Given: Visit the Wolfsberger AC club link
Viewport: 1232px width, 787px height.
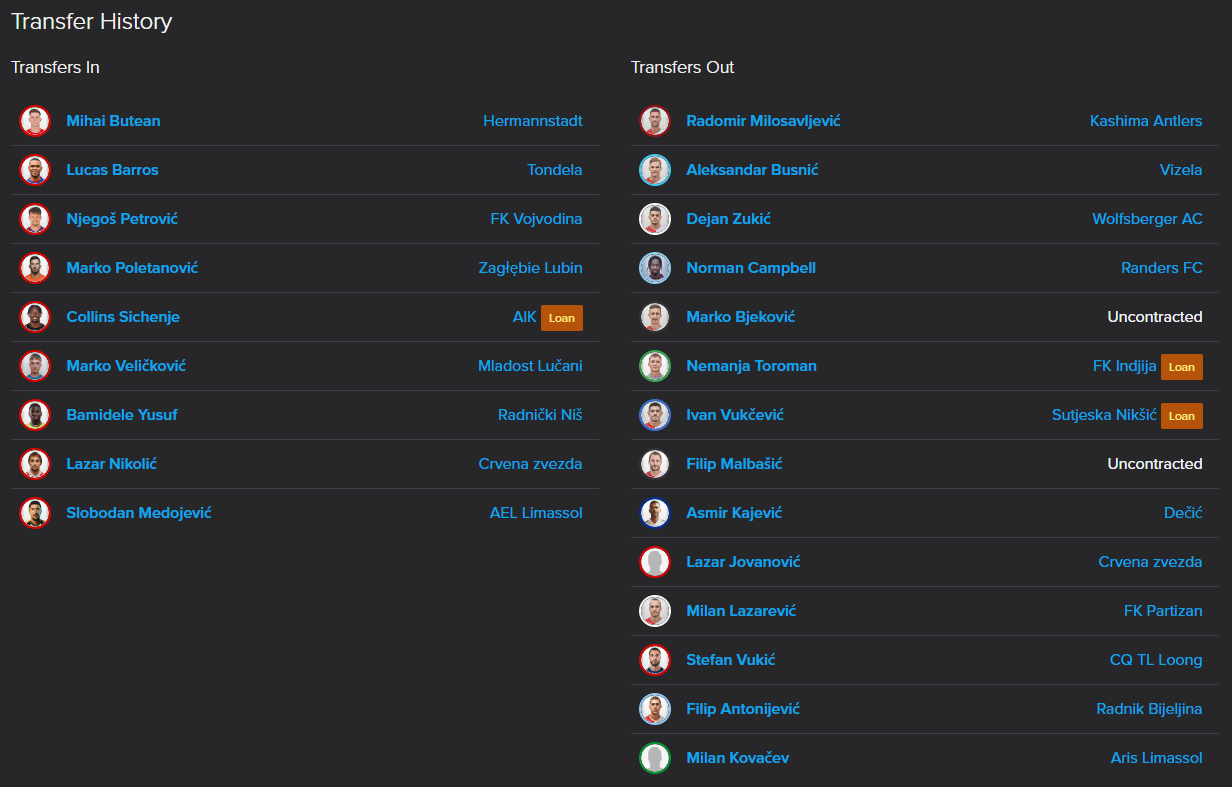Looking at the screenshot, I should tap(1147, 219).
